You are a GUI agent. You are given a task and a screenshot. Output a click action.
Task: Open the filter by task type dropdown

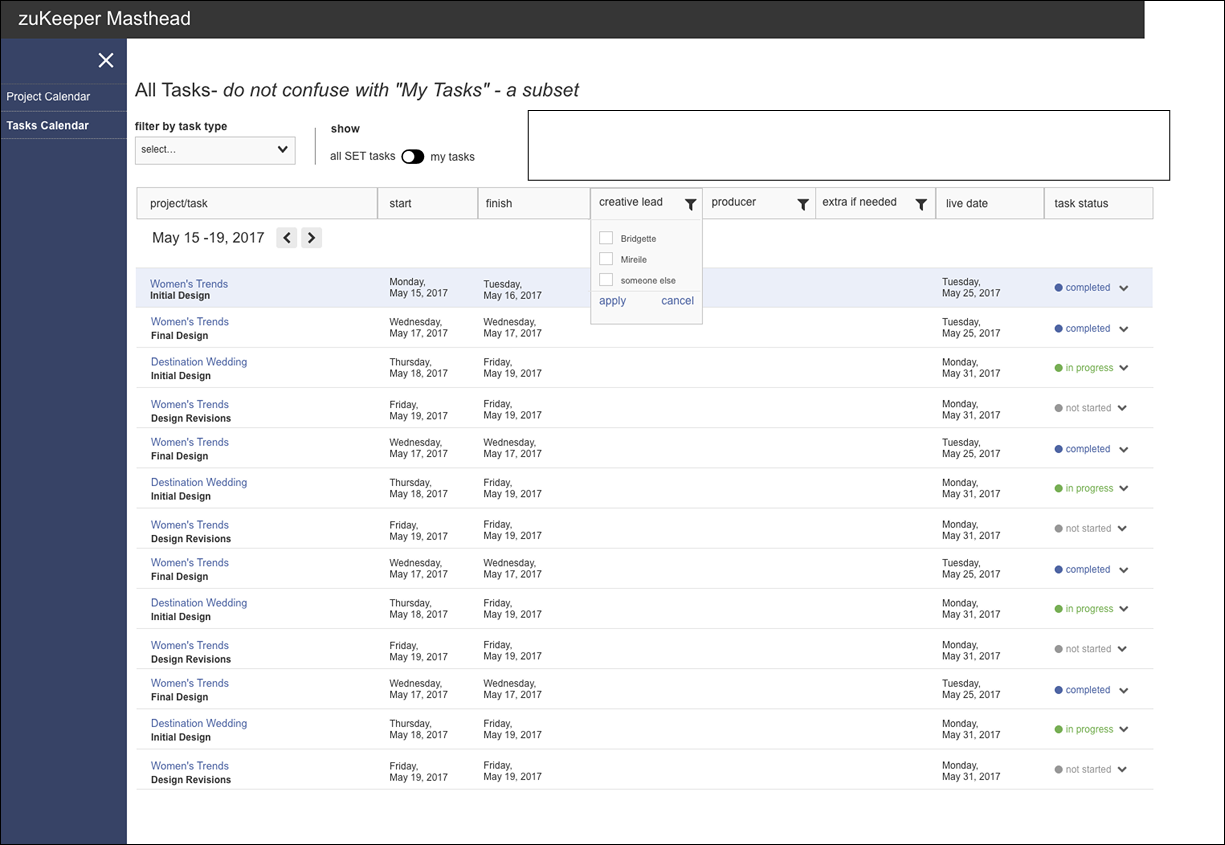[x=215, y=150]
